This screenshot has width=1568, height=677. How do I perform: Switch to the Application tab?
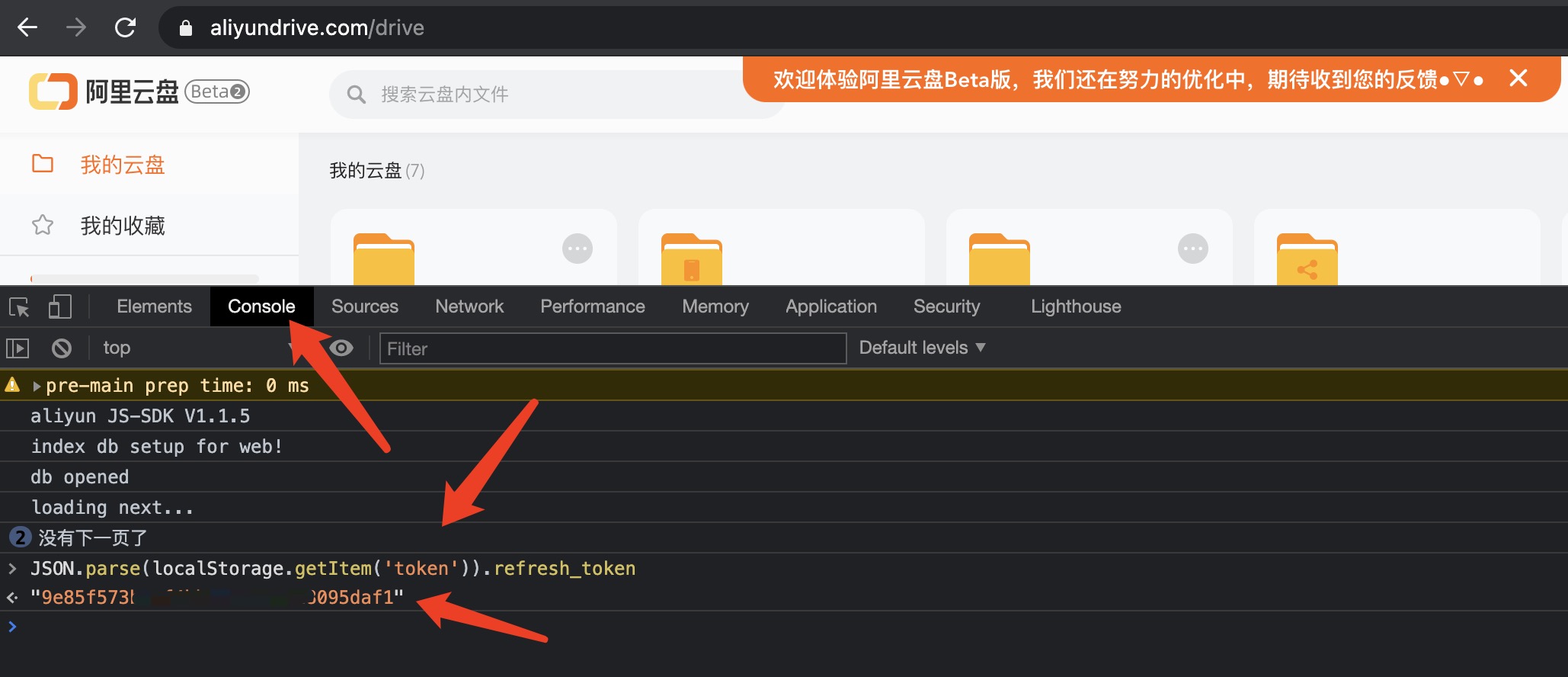[x=831, y=306]
